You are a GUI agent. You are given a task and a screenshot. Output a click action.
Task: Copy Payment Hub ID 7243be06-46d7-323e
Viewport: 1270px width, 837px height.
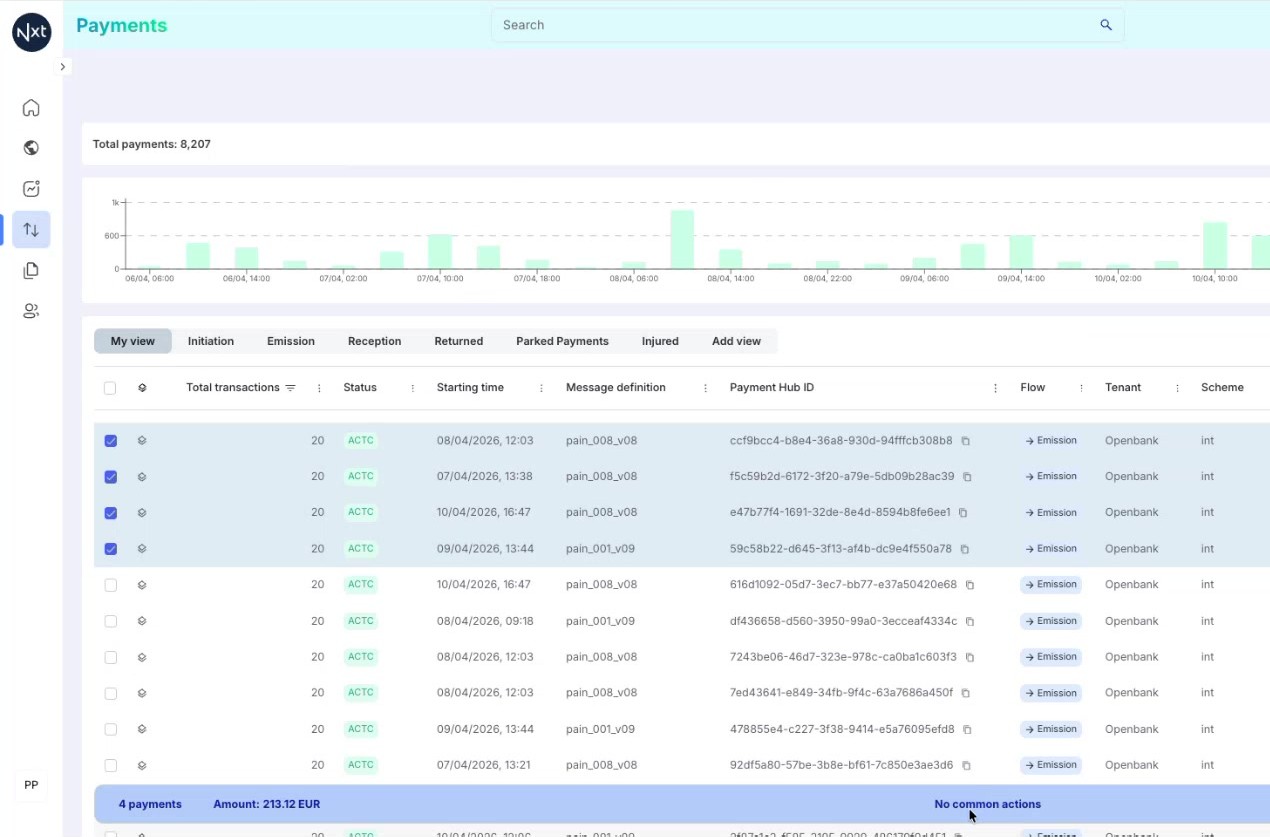[969, 657]
